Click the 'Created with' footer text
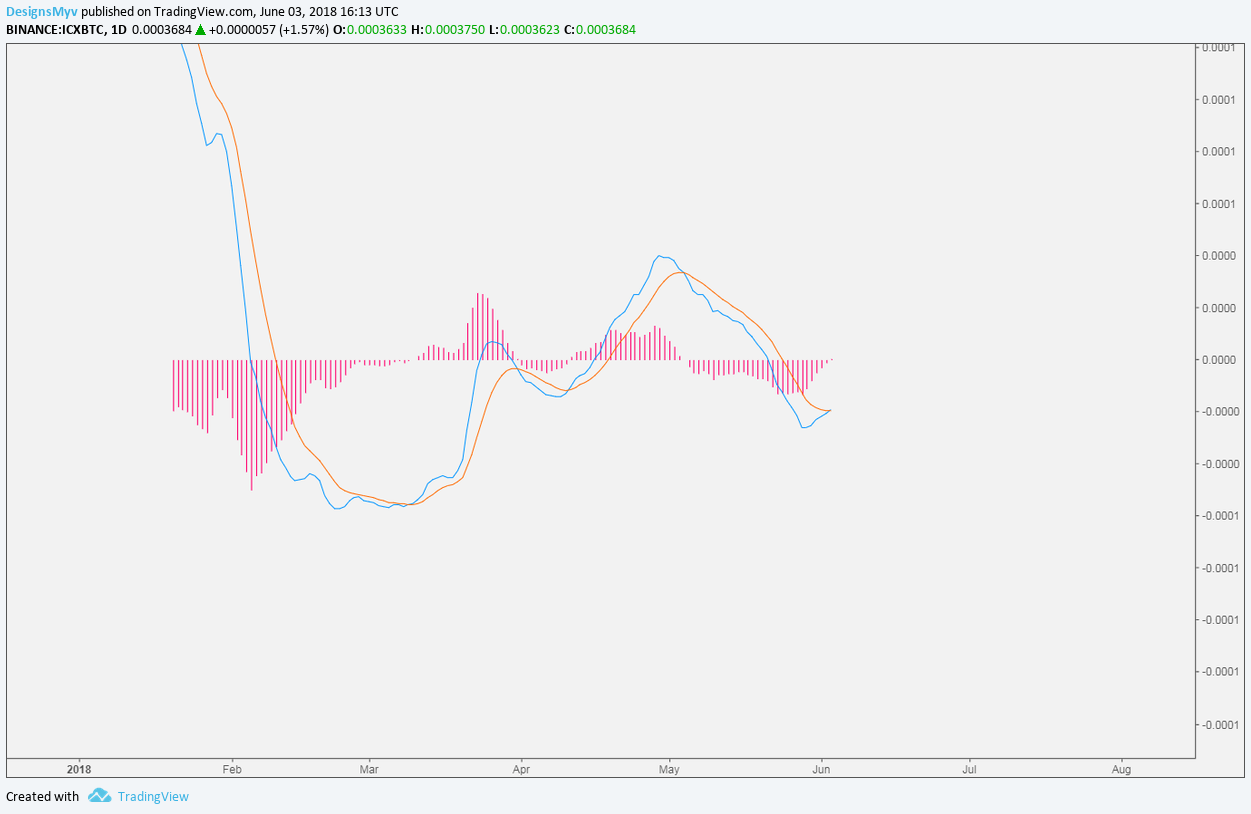Viewport: 1251px width, 814px height. (x=42, y=797)
